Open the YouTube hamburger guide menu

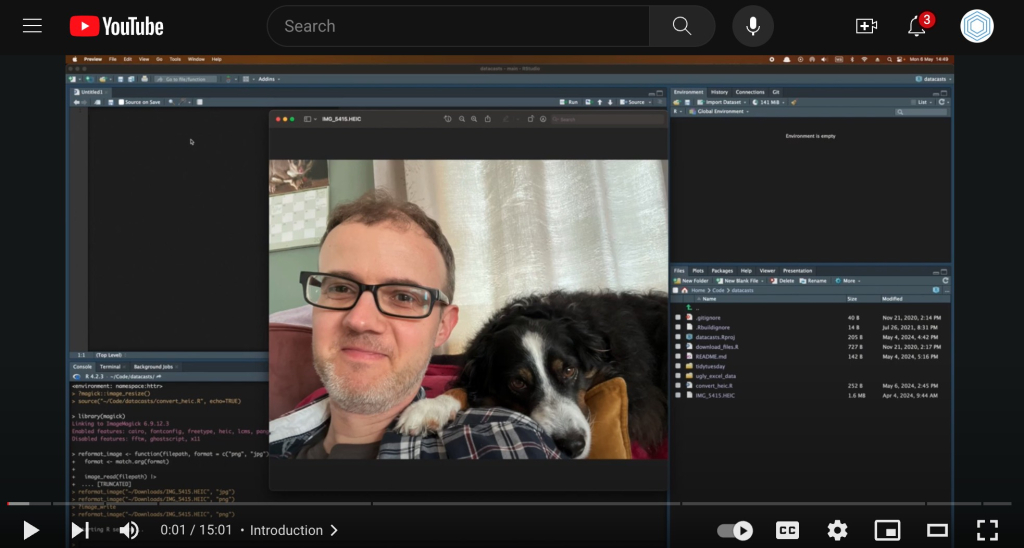32,26
